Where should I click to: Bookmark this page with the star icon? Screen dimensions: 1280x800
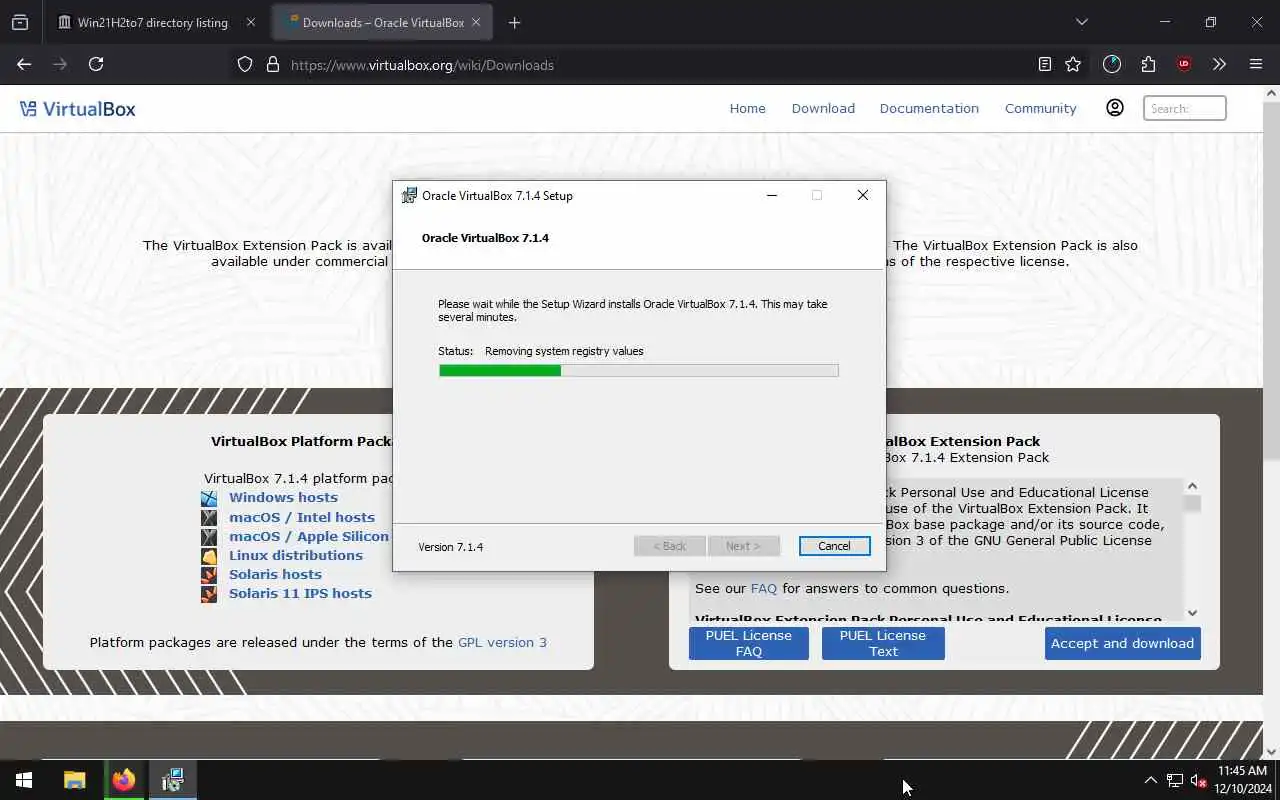pos(1073,65)
